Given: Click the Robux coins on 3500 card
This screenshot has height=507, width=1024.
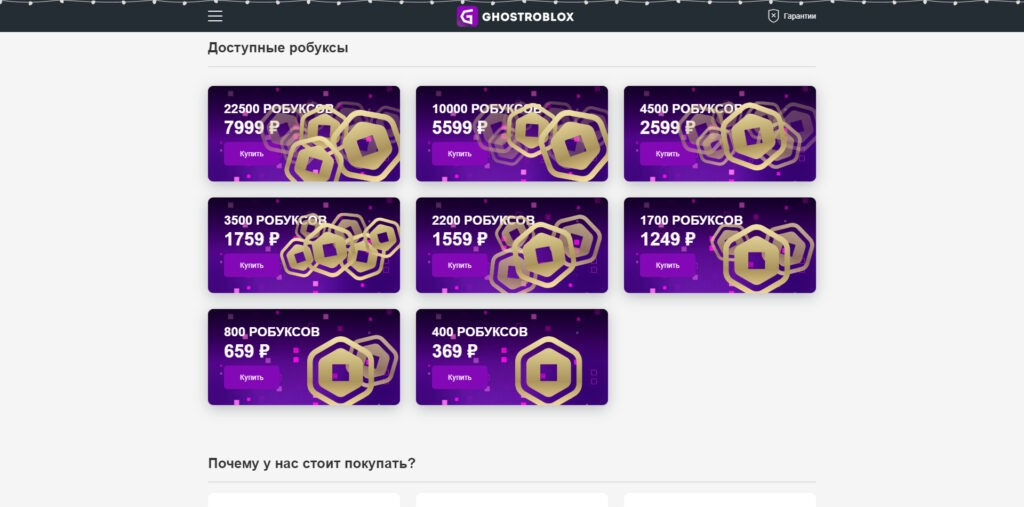Looking at the screenshot, I should pyautogui.click(x=341, y=248).
